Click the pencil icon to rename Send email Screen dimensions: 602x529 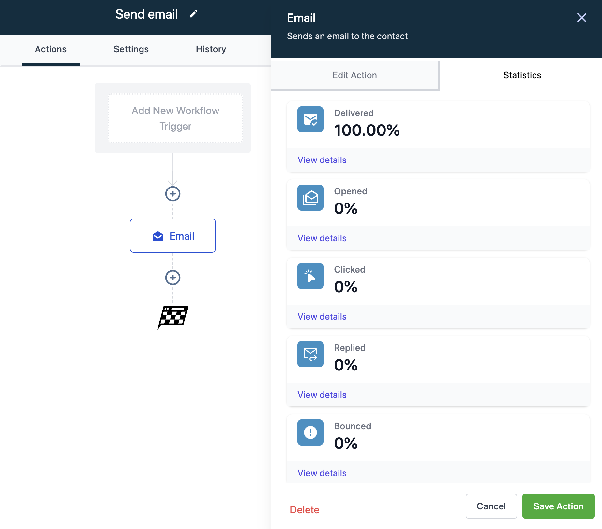194,14
